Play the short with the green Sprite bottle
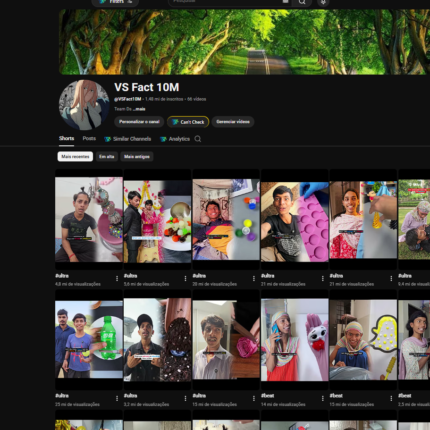The height and width of the screenshot is (430, 430). click(89, 339)
